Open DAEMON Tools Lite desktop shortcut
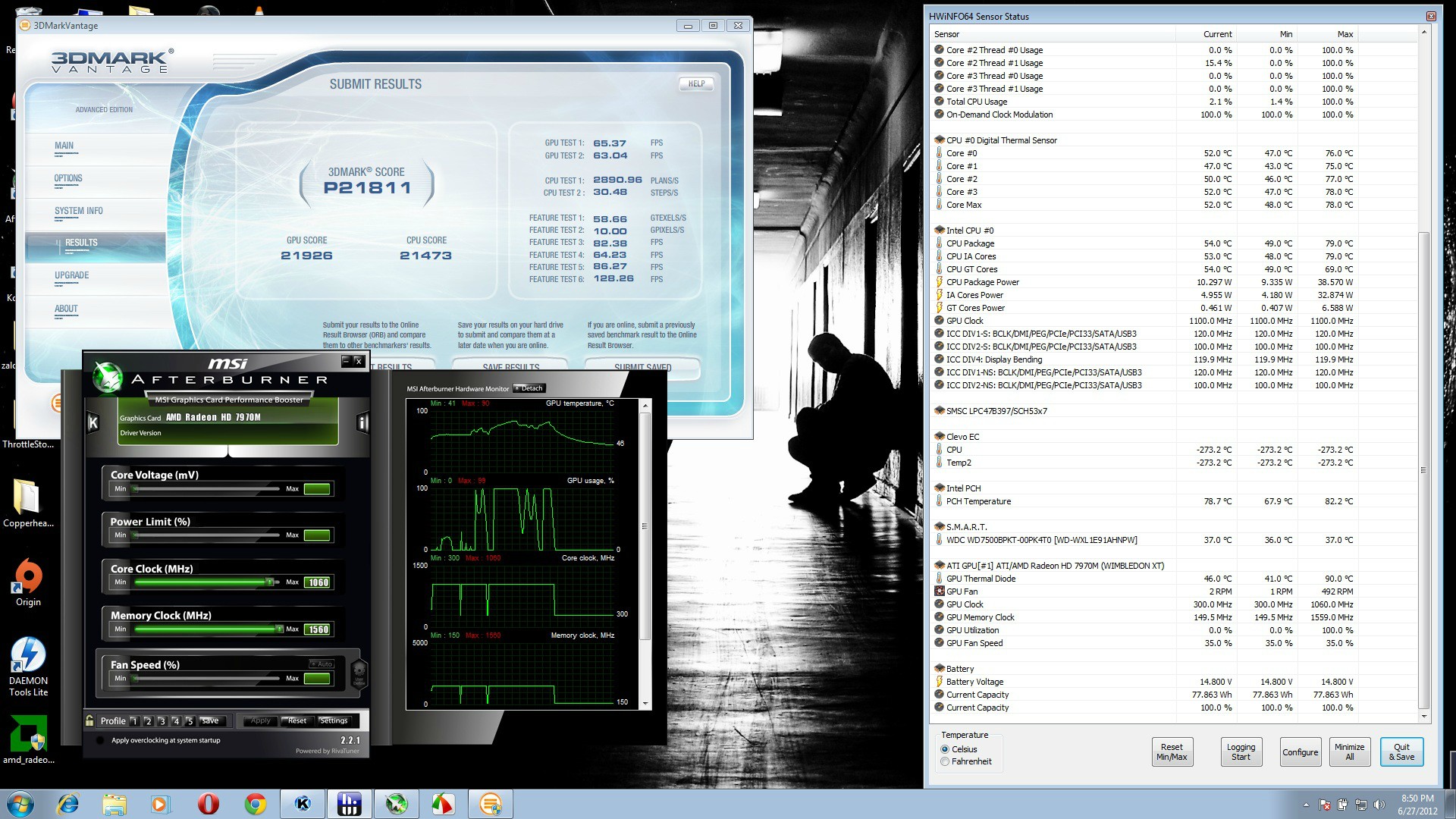Image resolution: width=1456 pixels, height=819 pixels. (x=28, y=667)
